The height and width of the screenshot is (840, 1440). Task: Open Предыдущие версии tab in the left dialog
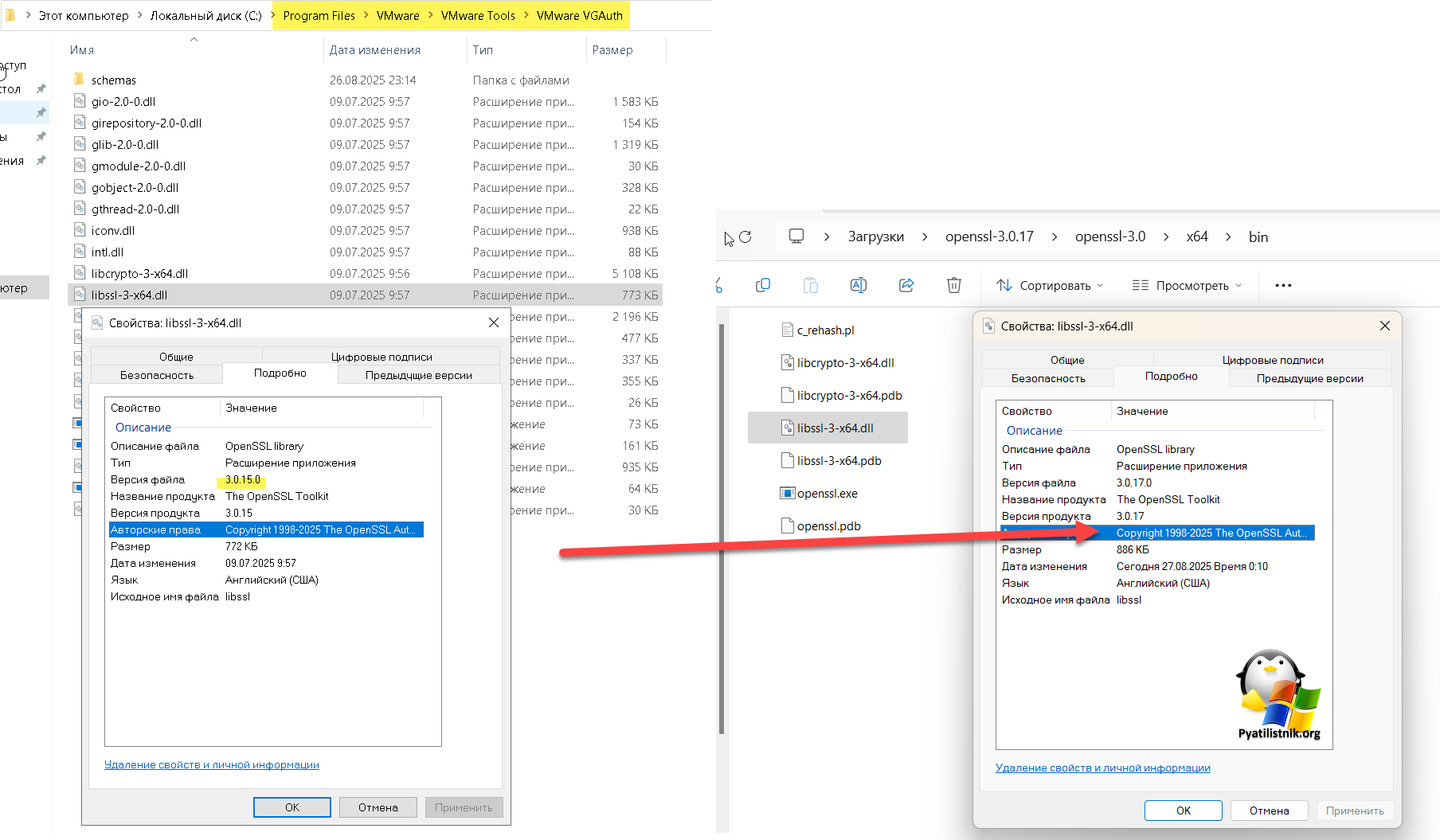tap(419, 375)
